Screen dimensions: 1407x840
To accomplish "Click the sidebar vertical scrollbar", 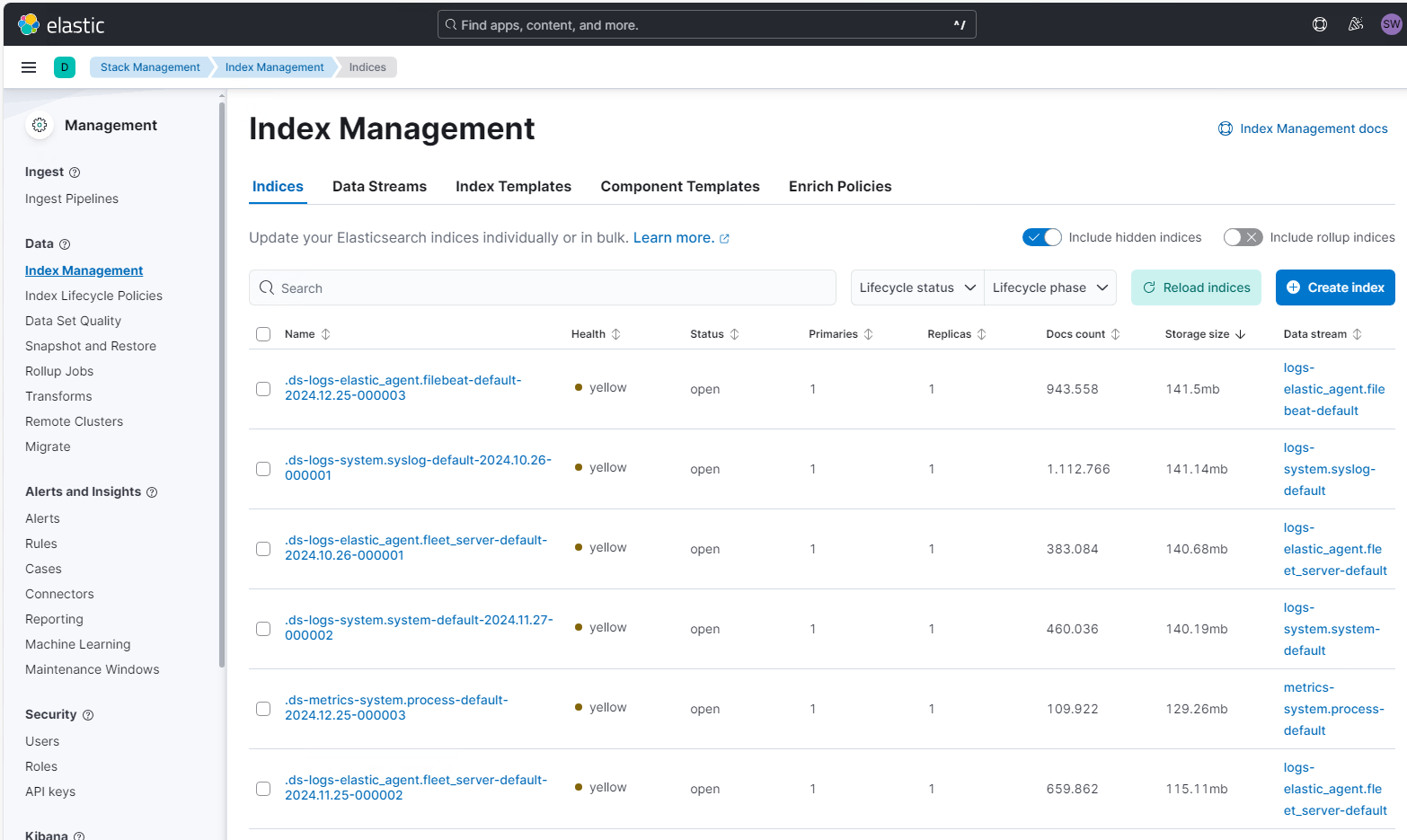I will point(222,385).
